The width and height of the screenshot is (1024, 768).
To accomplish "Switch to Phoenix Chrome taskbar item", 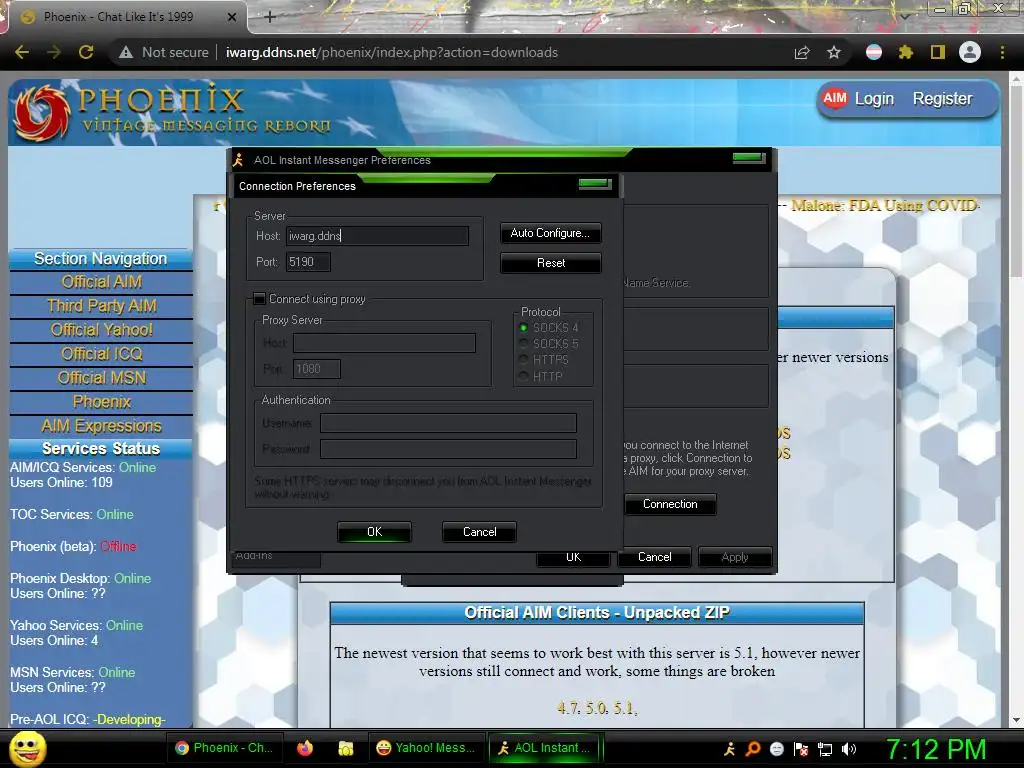I will click(224, 748).
